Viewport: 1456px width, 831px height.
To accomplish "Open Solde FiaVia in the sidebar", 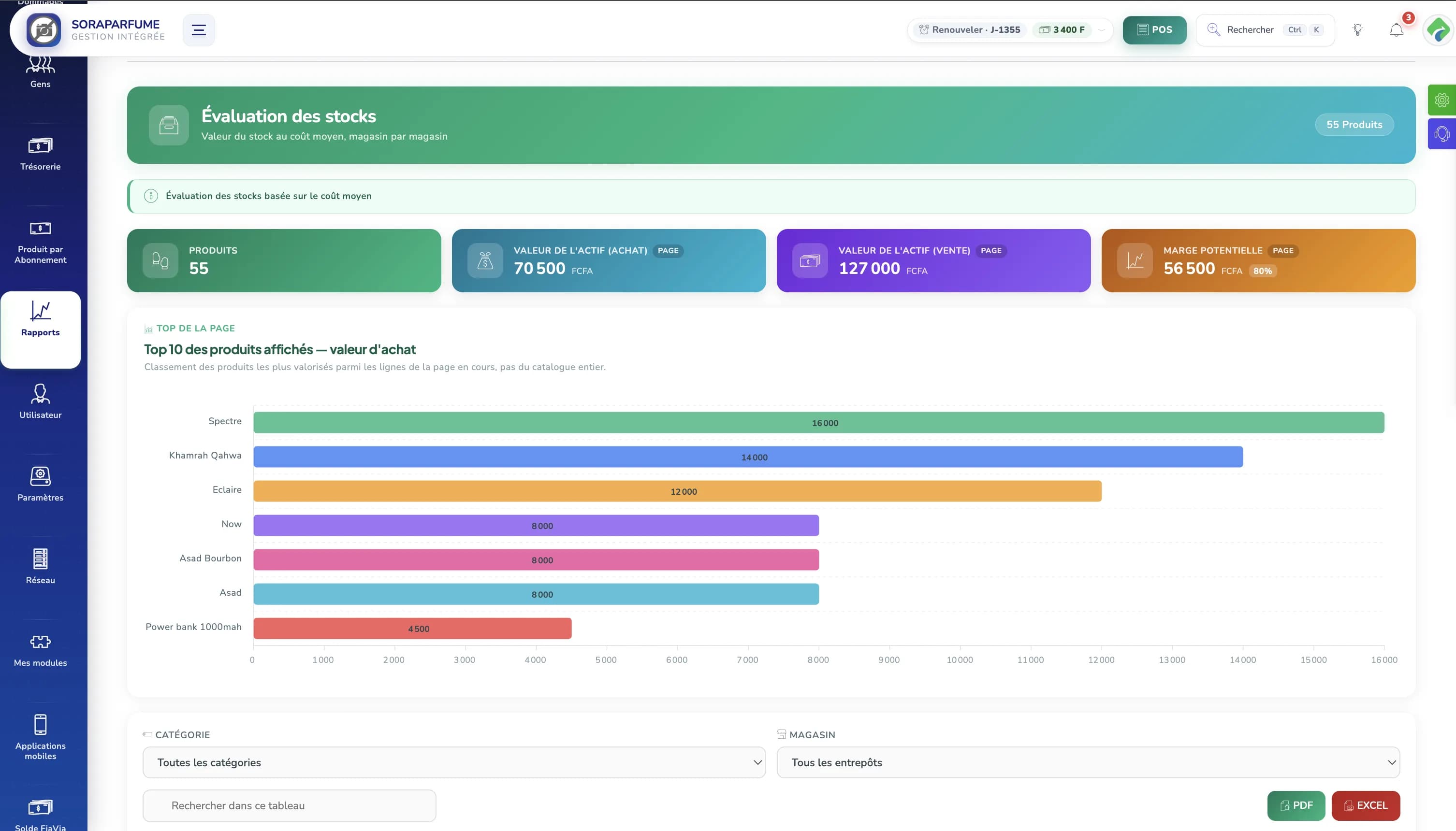I will pos(41,815).
